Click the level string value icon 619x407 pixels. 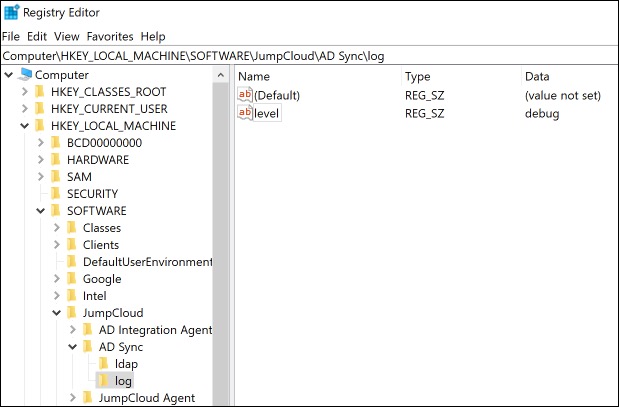pos(245,113)
